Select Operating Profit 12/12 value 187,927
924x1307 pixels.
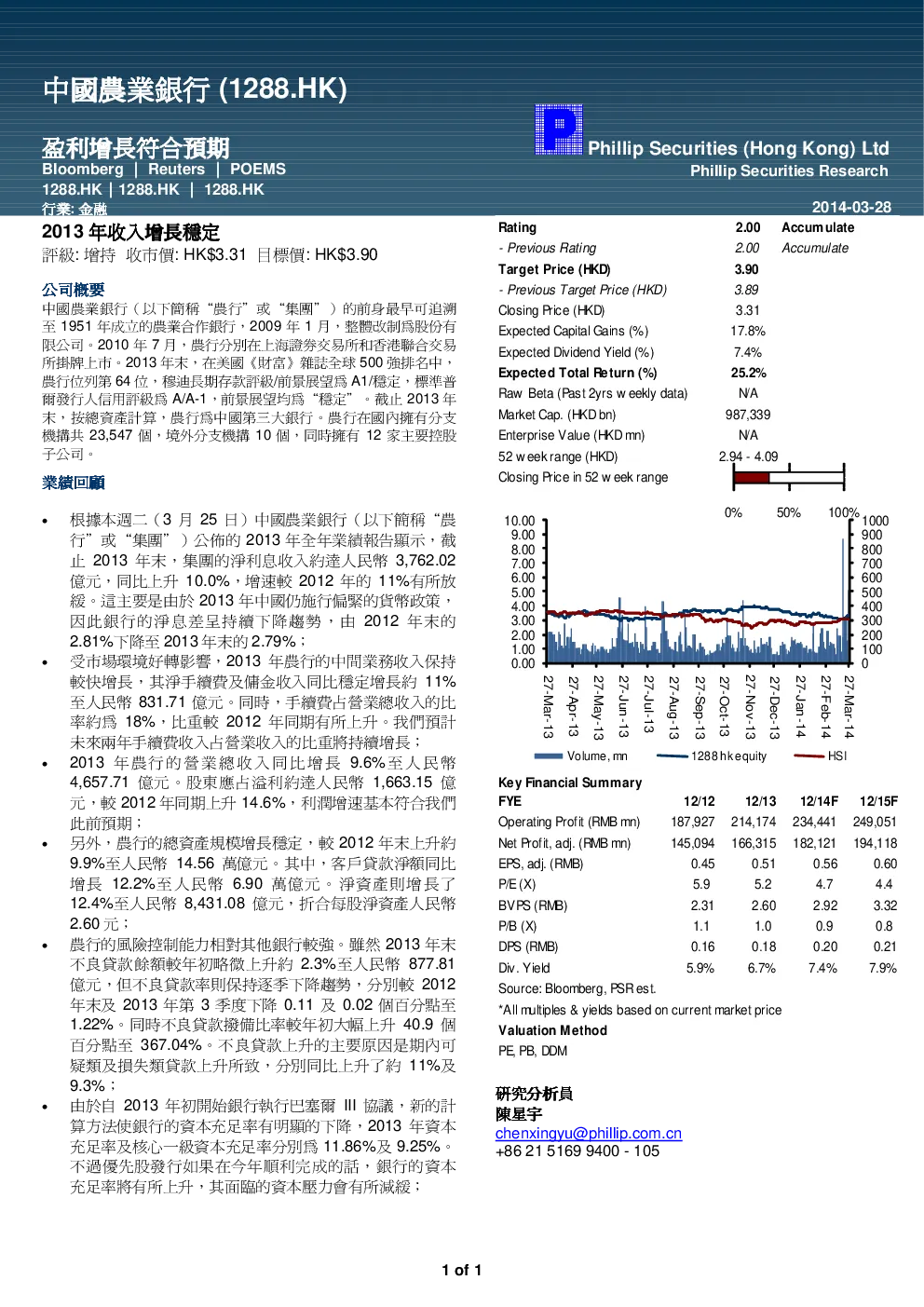(x=693, y=822)
